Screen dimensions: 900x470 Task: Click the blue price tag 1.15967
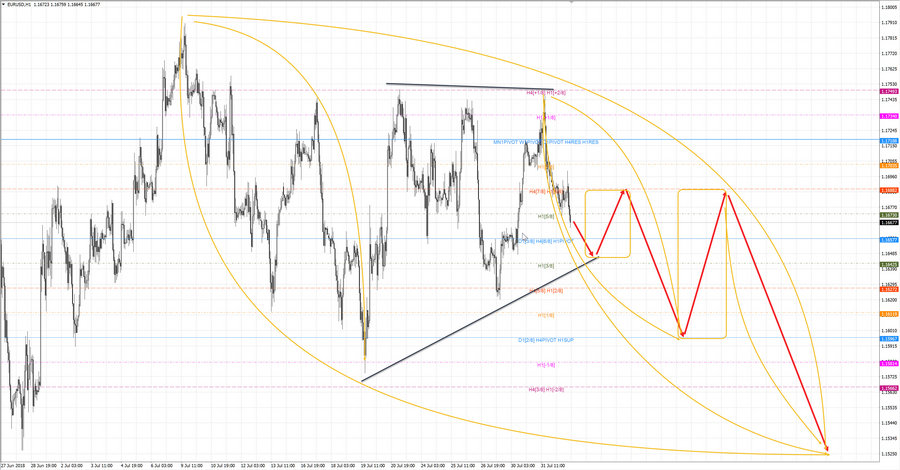[x=889, y=339]
